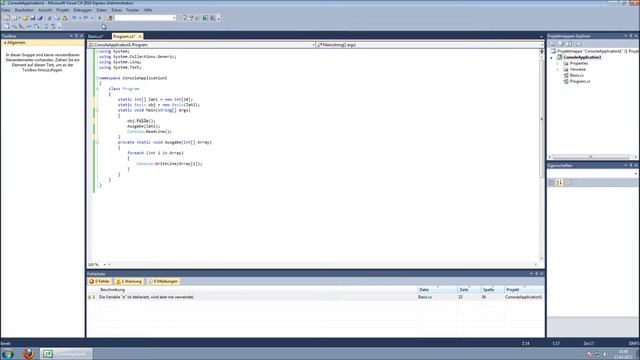The width and height of the screenshot is (640, 360).
Task: Open Basic.cs file in Solution Explorer
Action: click(x=576, y=76)
